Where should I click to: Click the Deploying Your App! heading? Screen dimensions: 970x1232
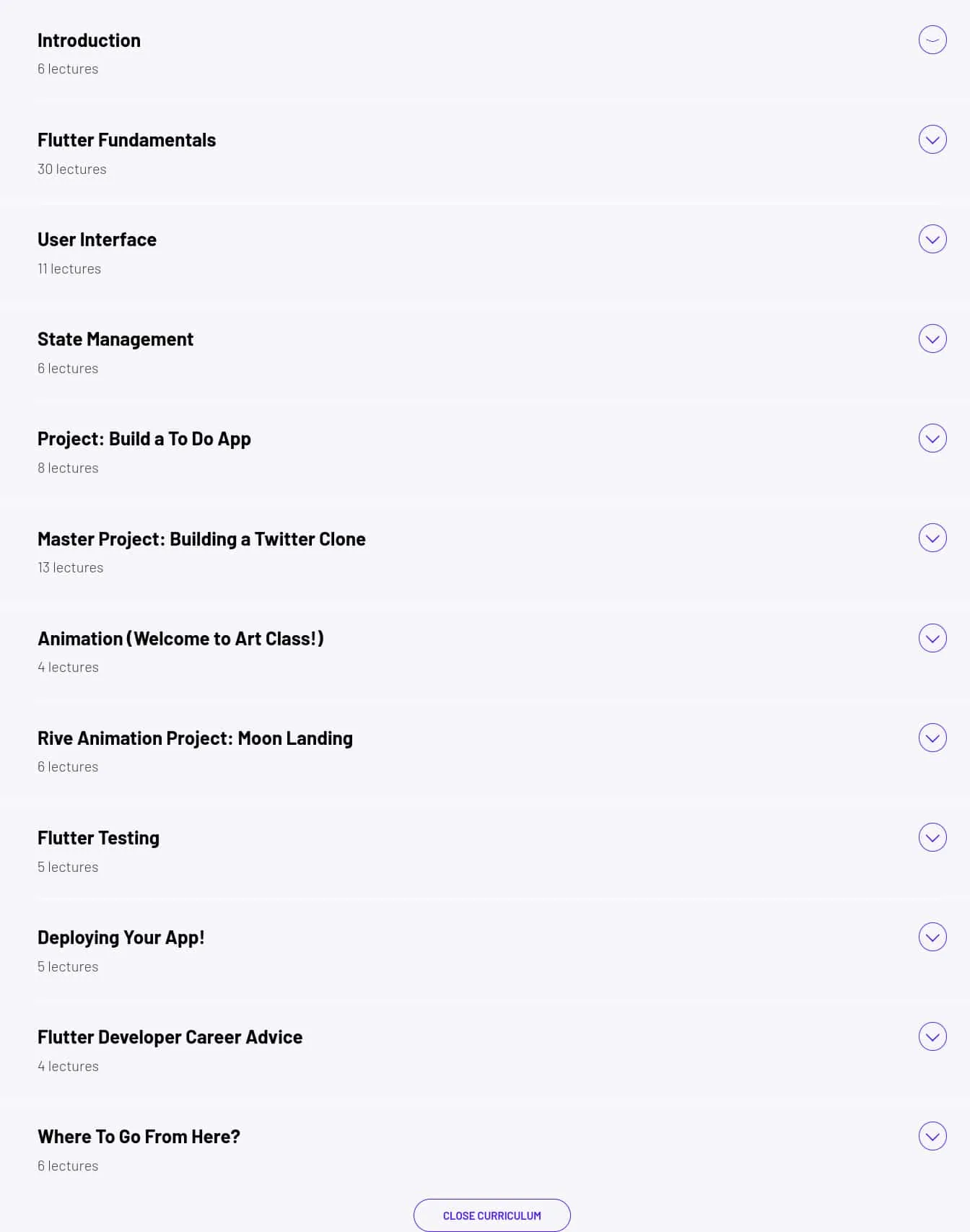pyautogui.click(x=121, y=938)
